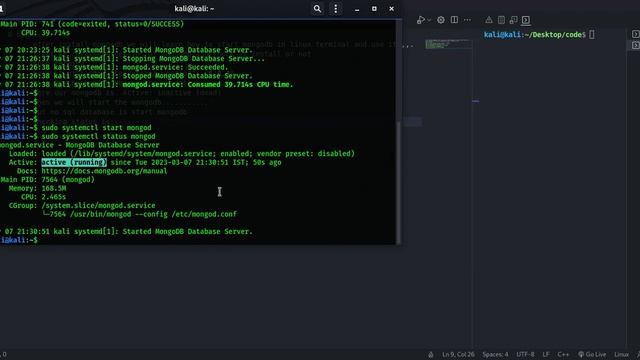Open search in the terminal window title bar
640x360 pixels.
coord(317,9)
